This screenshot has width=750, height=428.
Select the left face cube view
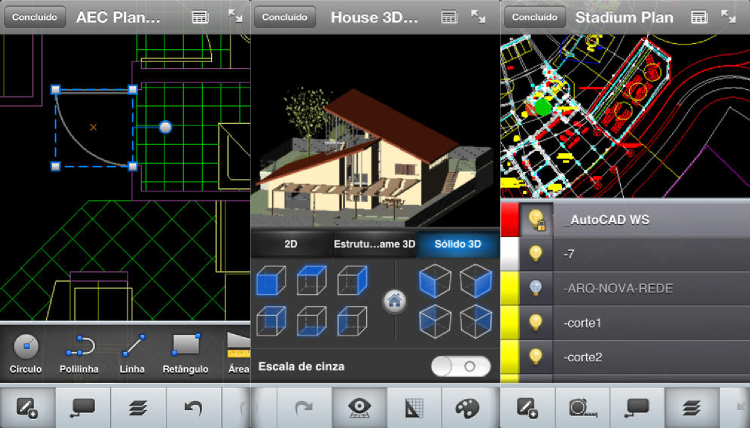pyautogui.click(x=353, y=321)
